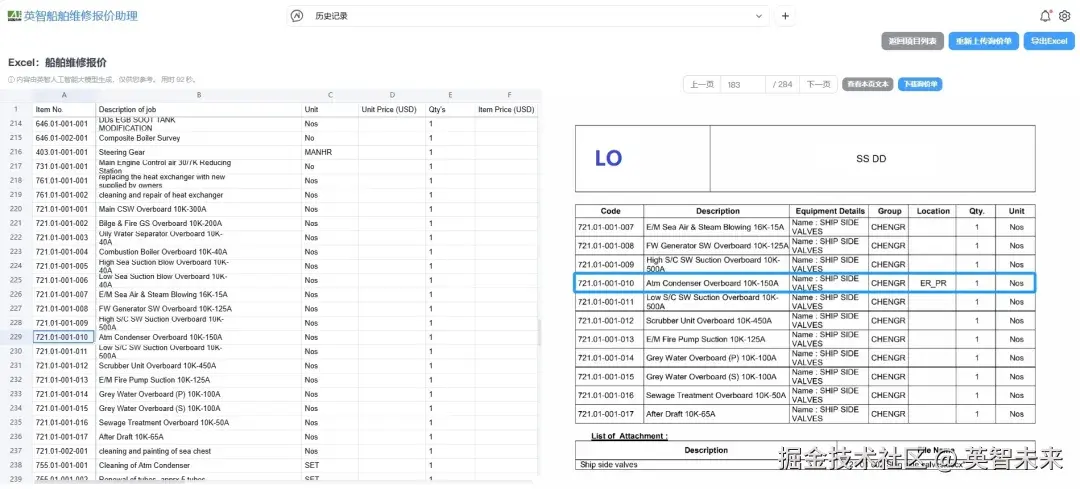
Task: Select spreadsheet cell 403.01-001-001
Action: coord(64,152)
